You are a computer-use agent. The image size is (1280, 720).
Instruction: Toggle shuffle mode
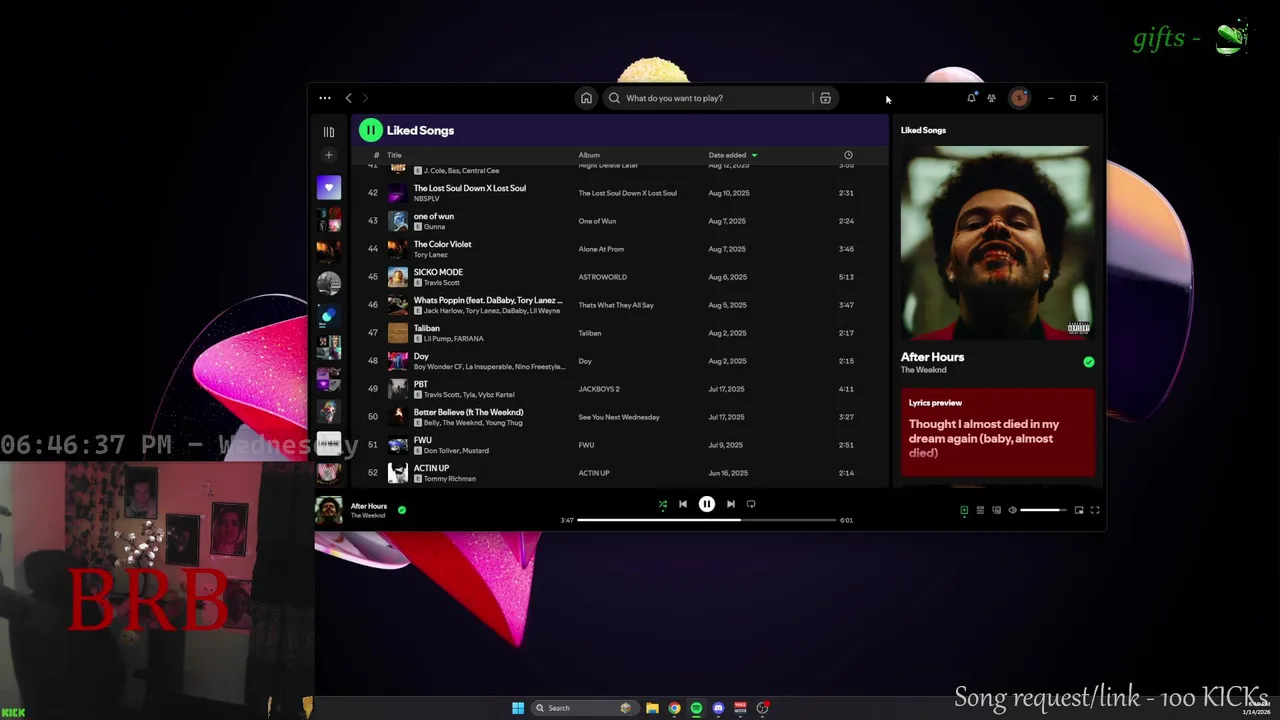click(662, 504)
